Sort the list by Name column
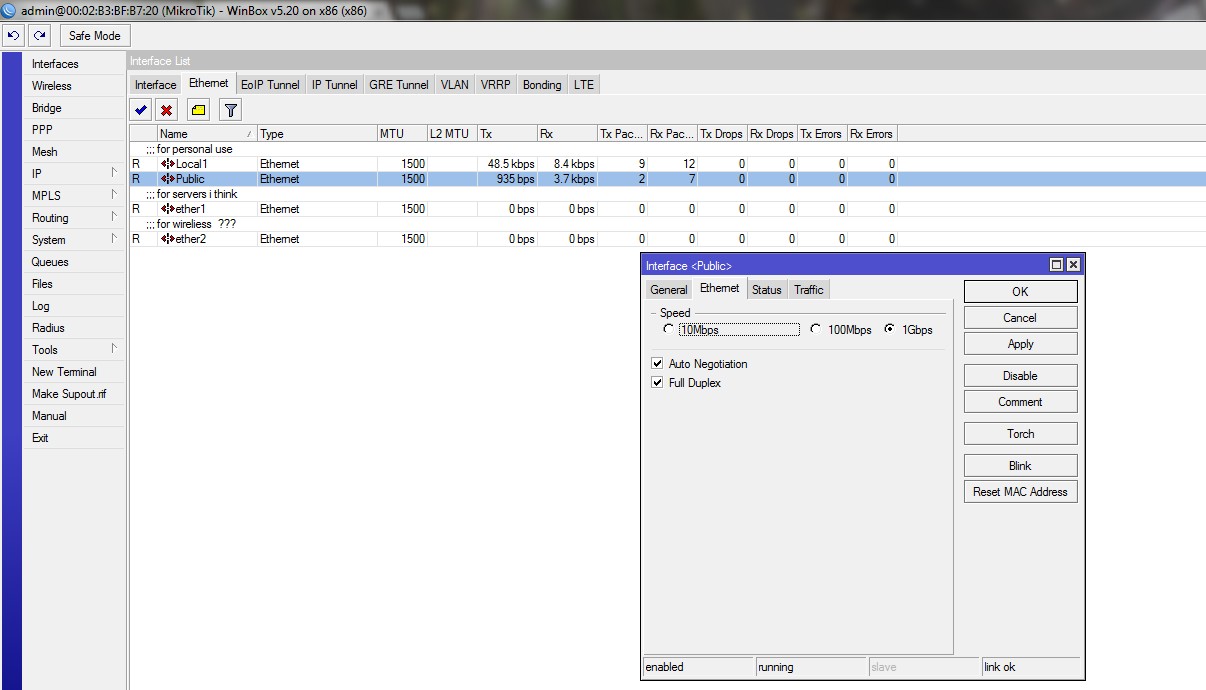The image size is (1206, 690). (207, 133)
